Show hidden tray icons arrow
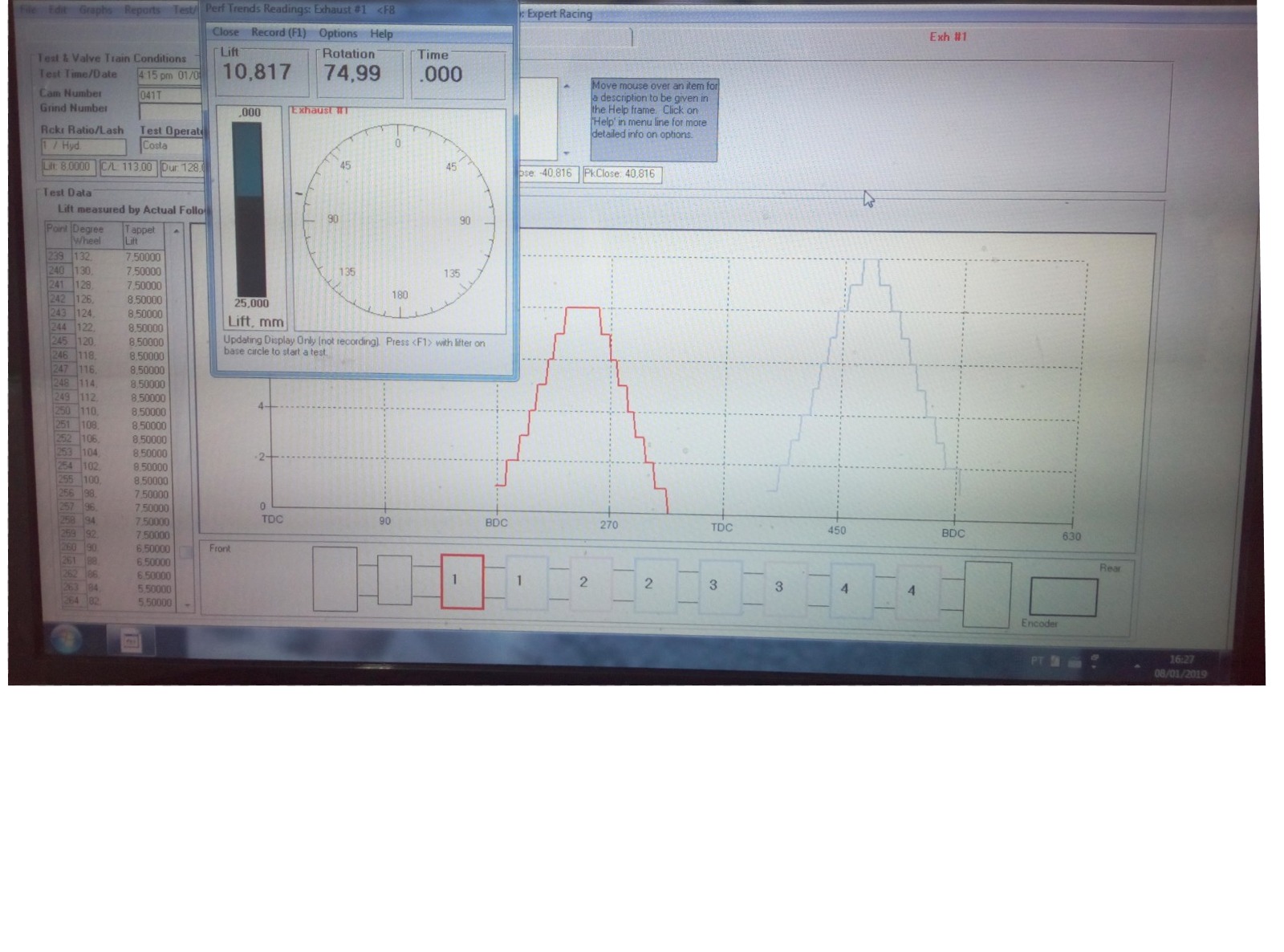 click(1136, 665)
